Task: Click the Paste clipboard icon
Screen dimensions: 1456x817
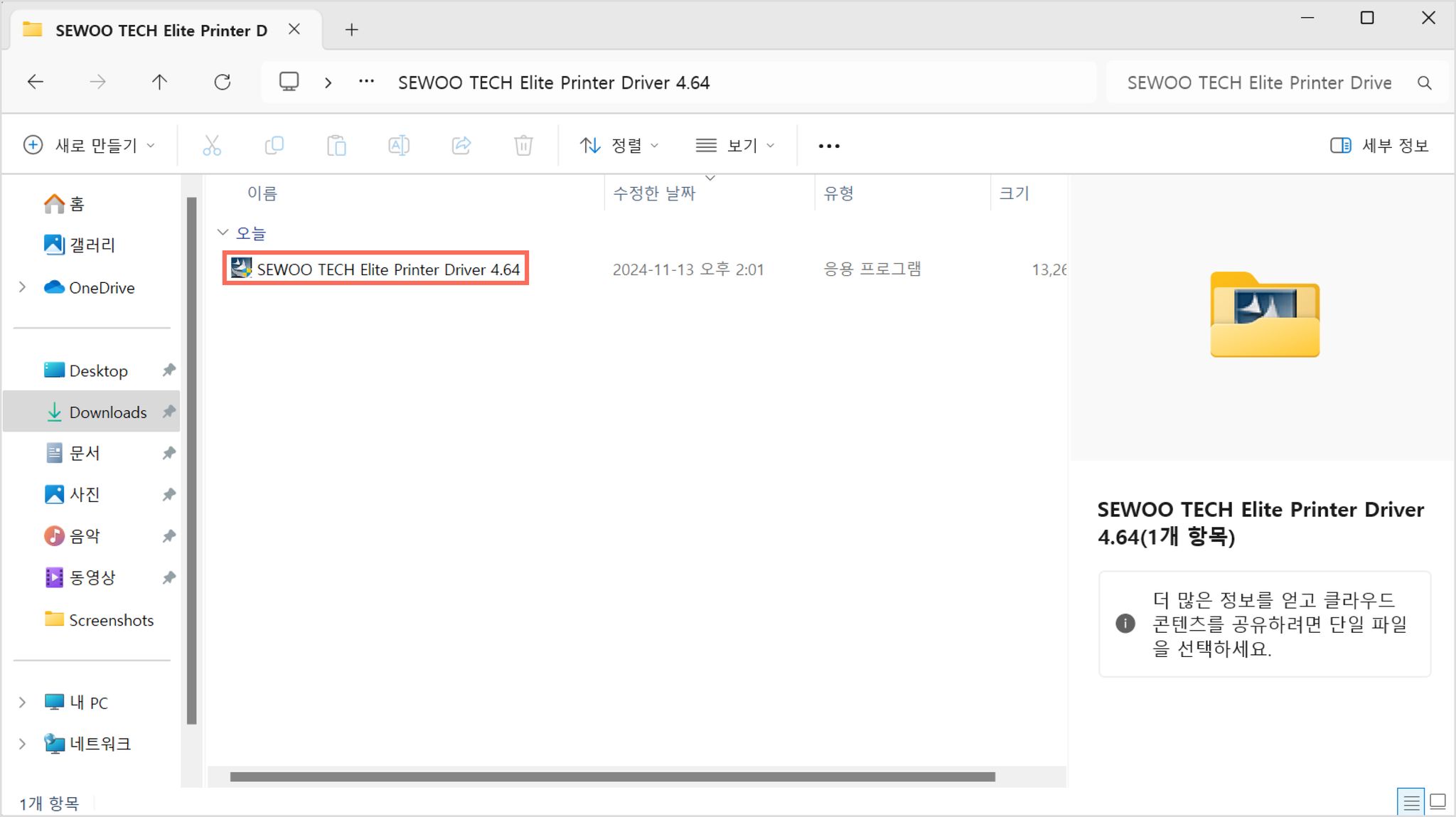Action: (x=336, y=146)
